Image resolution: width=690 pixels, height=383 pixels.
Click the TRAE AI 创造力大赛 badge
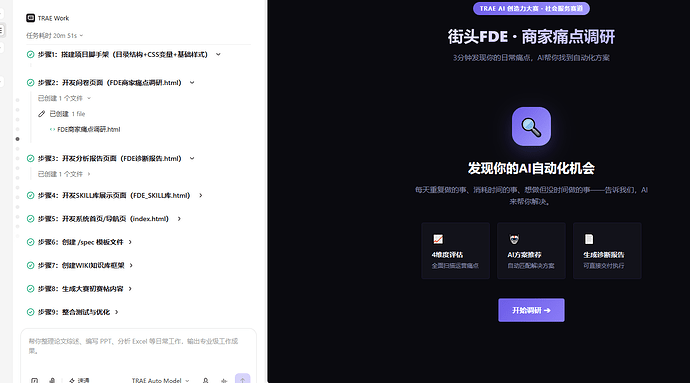coord(531,8)
